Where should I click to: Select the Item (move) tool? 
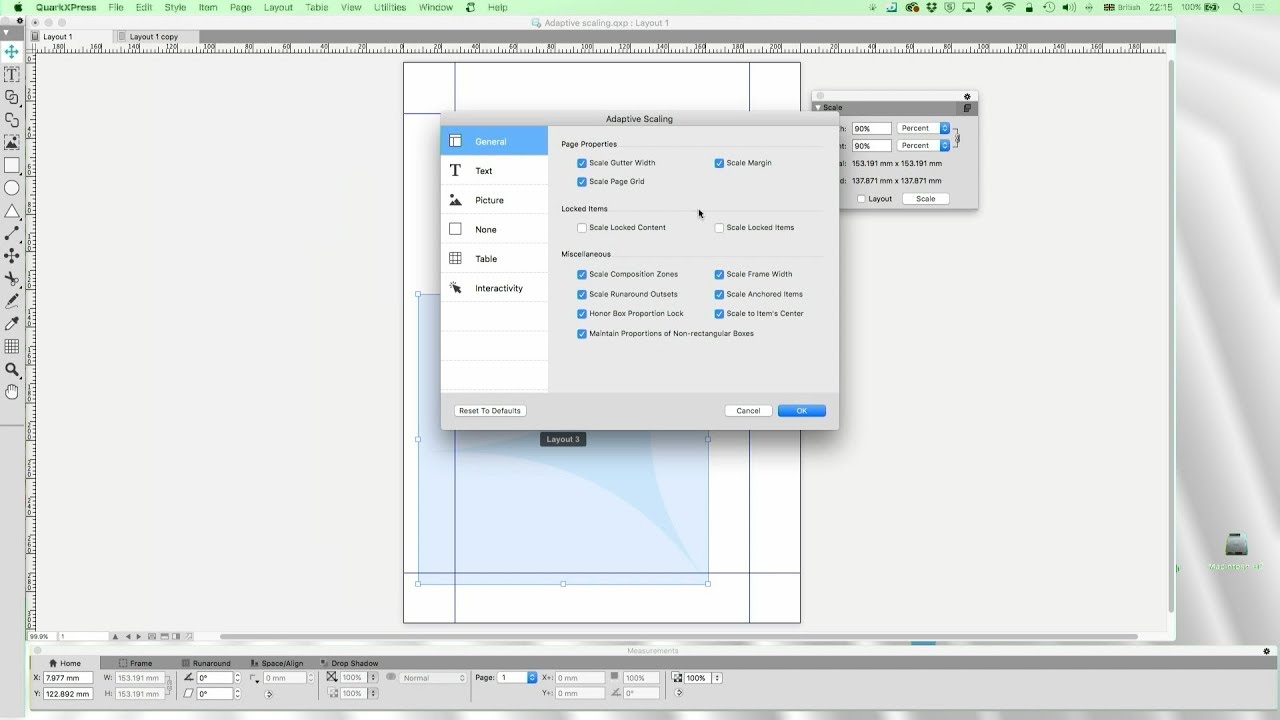(12, 52)
